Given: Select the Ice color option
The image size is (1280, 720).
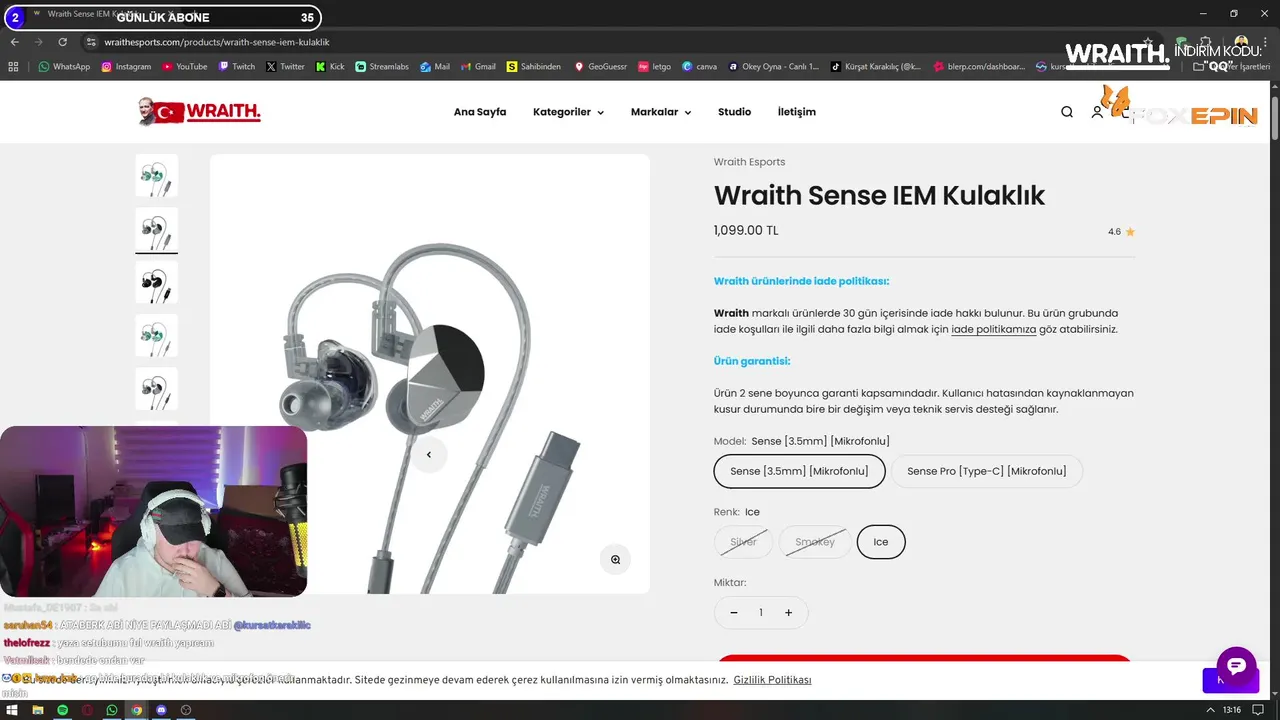Looking at the screenshot, I should click(x=881, y=542).
